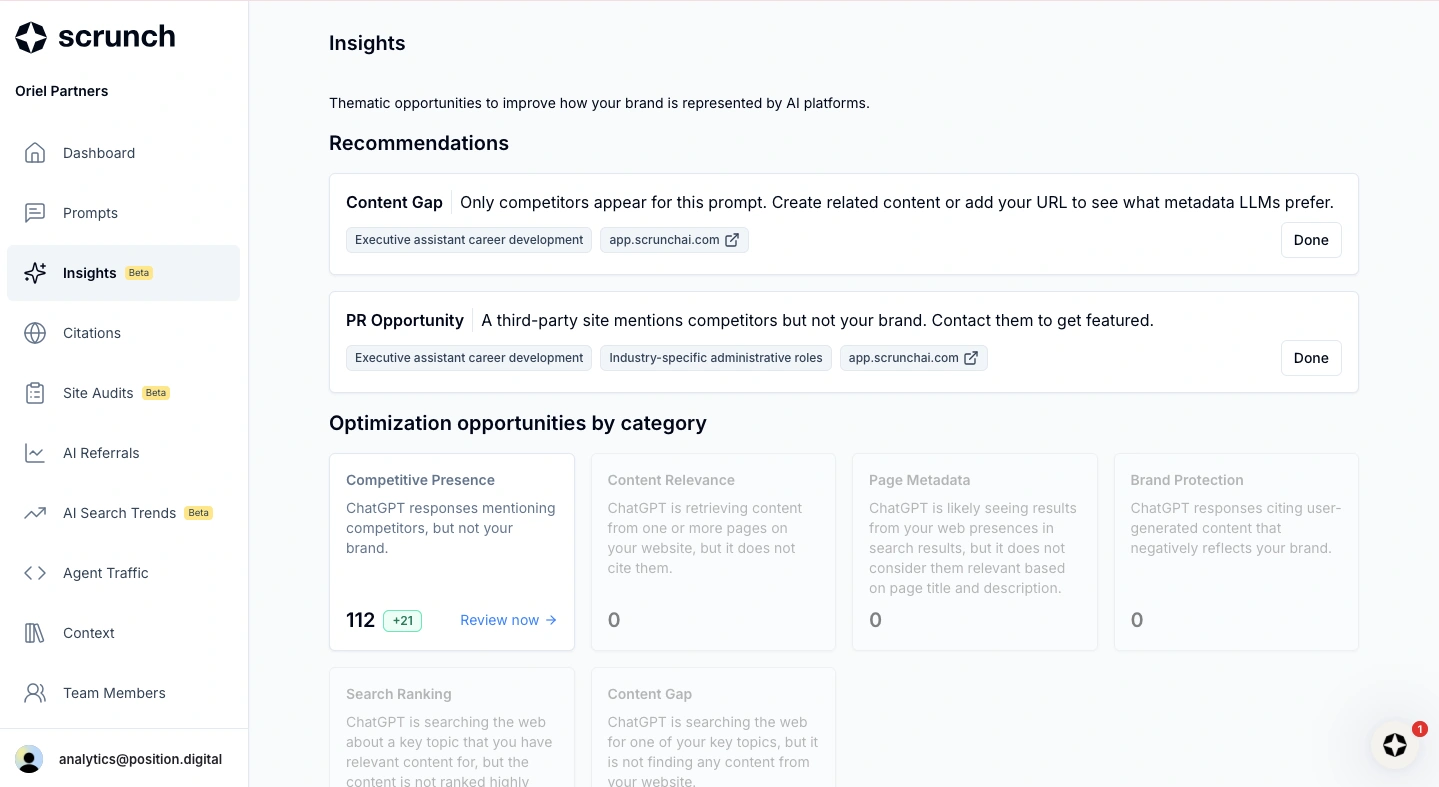Click the Dashboard home icon
The width and height of the screenshot is (1439, 787).
[35, 153]
